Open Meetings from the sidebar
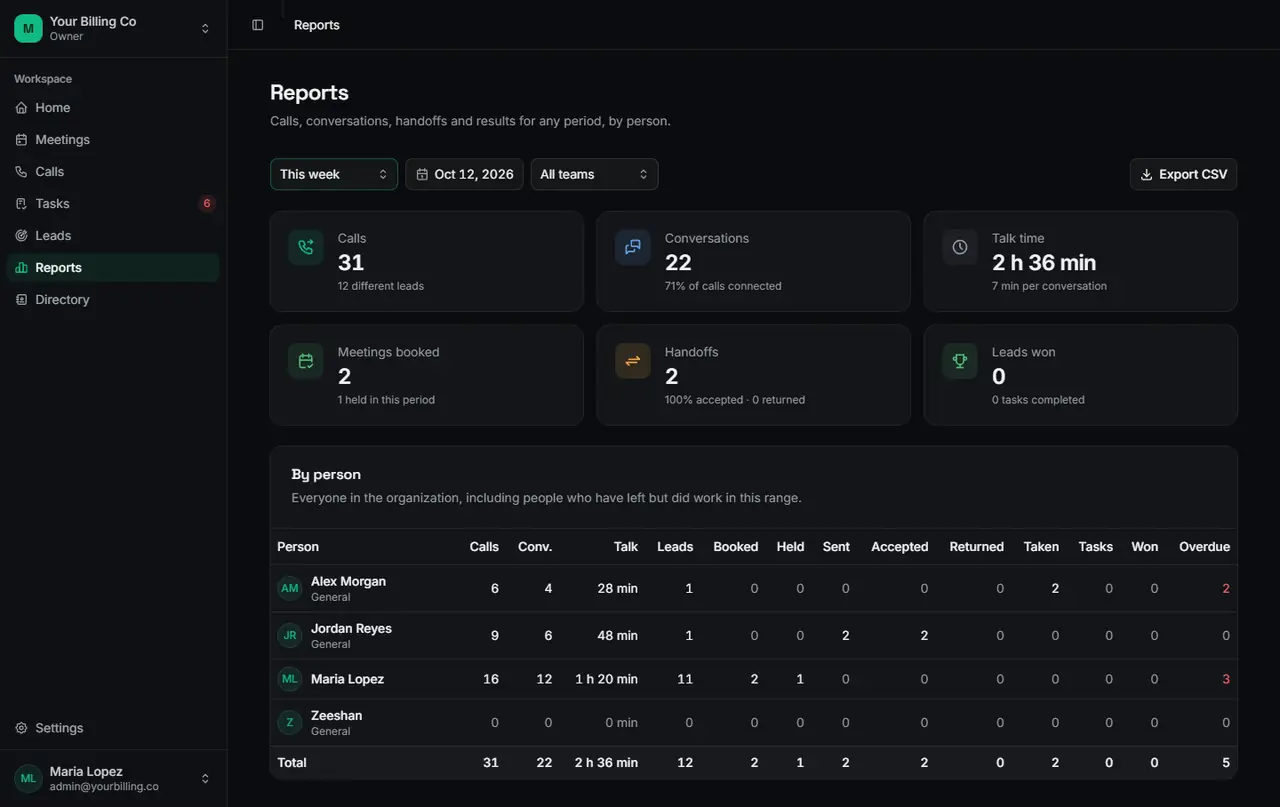The height and width of the screenshot is (807, 1280). point(113,140)
